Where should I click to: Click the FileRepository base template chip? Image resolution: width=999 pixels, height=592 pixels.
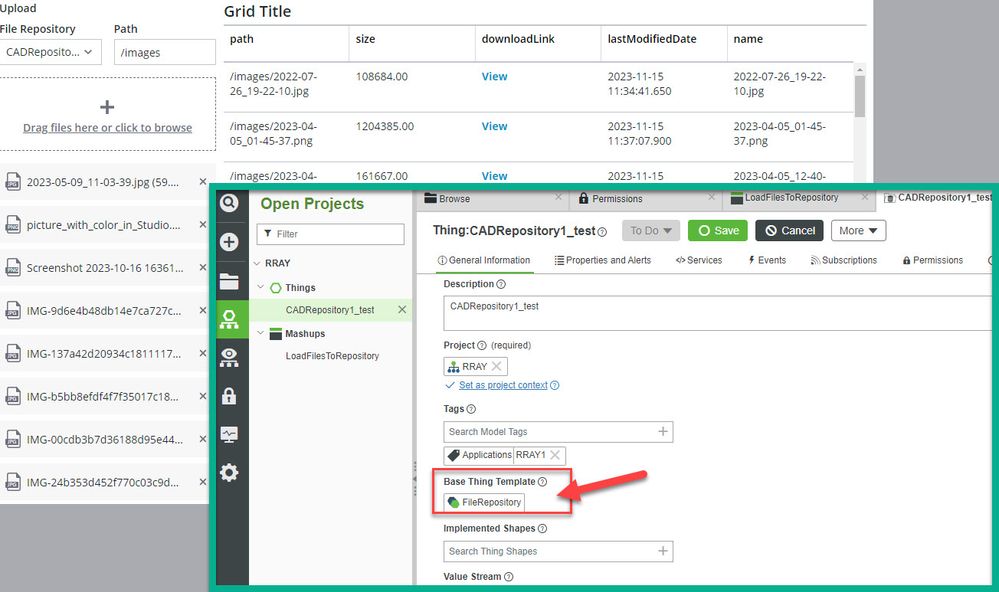tap(484, 502)
